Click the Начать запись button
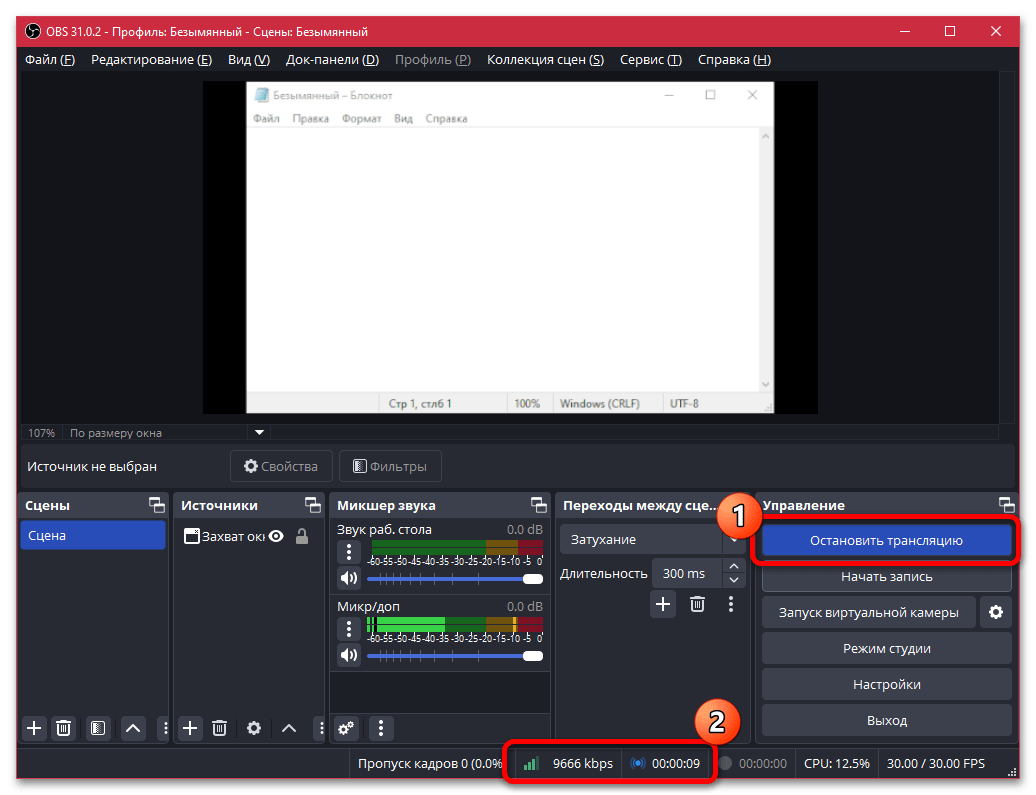1036x795 pixels. pos(887,576)
